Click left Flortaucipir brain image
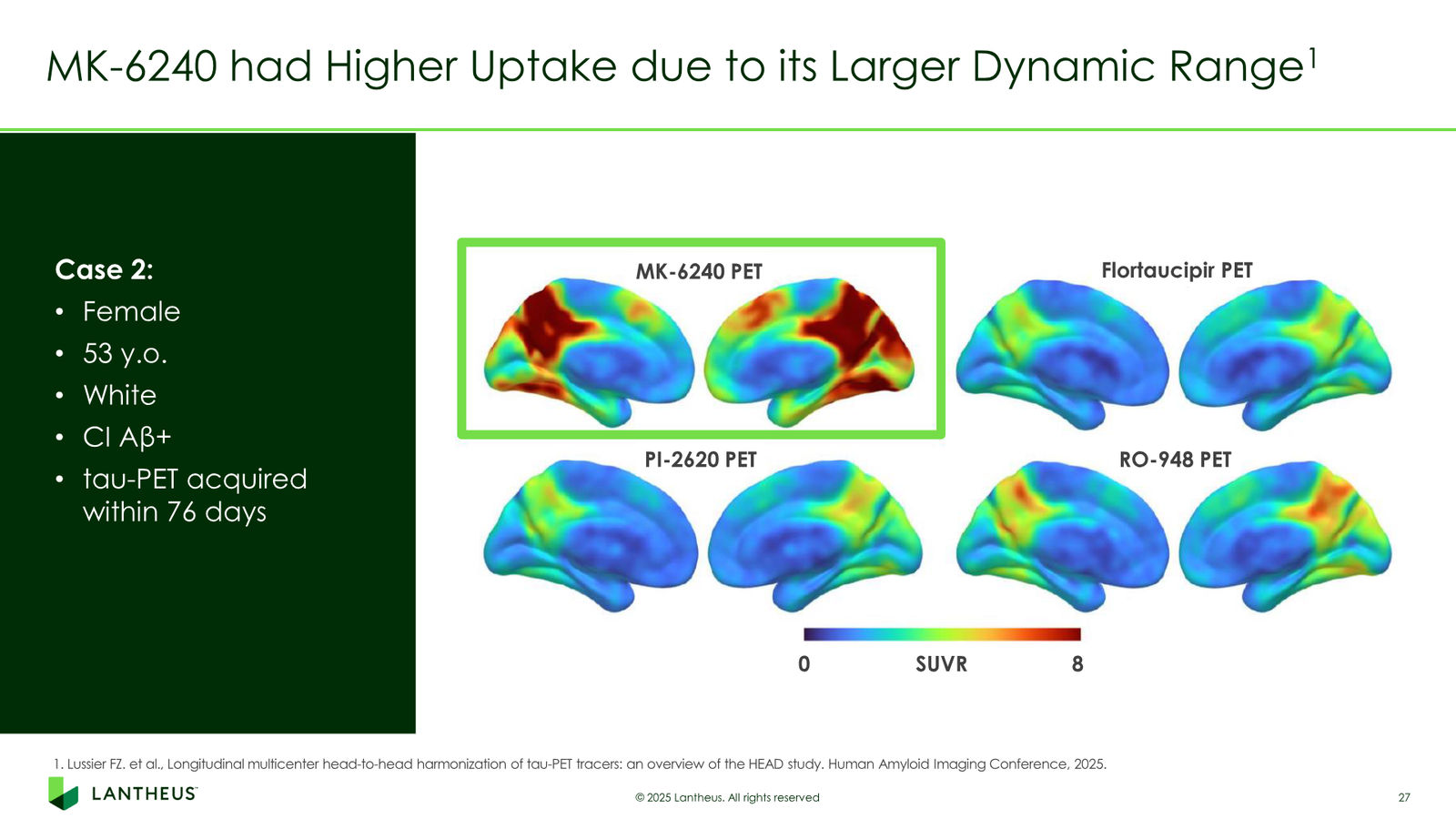The width and height of the screenshot is (1456, 819). coord(1062,354)
